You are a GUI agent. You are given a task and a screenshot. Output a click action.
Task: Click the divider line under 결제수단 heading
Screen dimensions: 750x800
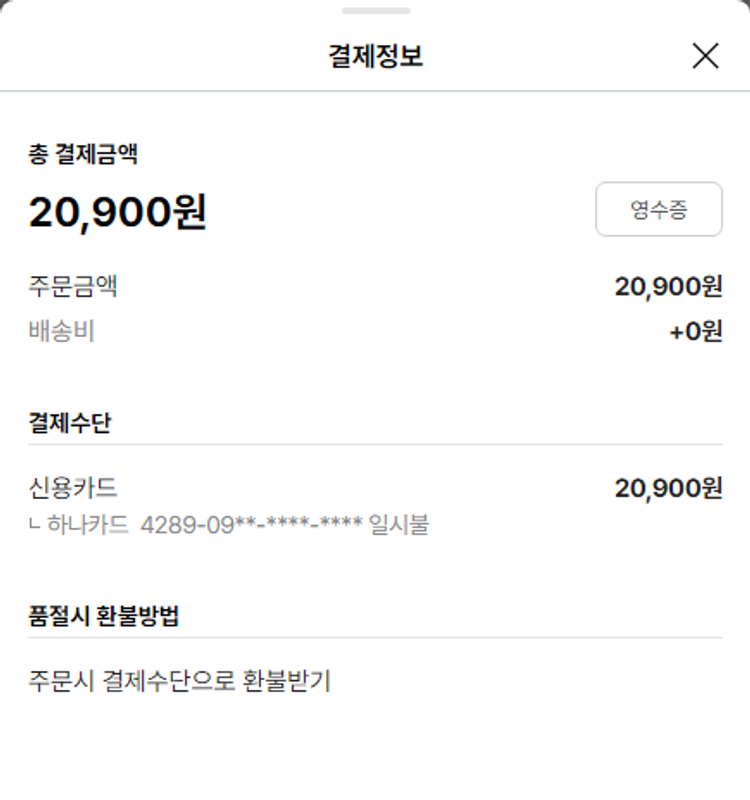pyautogui.click(x=375, y=445)
